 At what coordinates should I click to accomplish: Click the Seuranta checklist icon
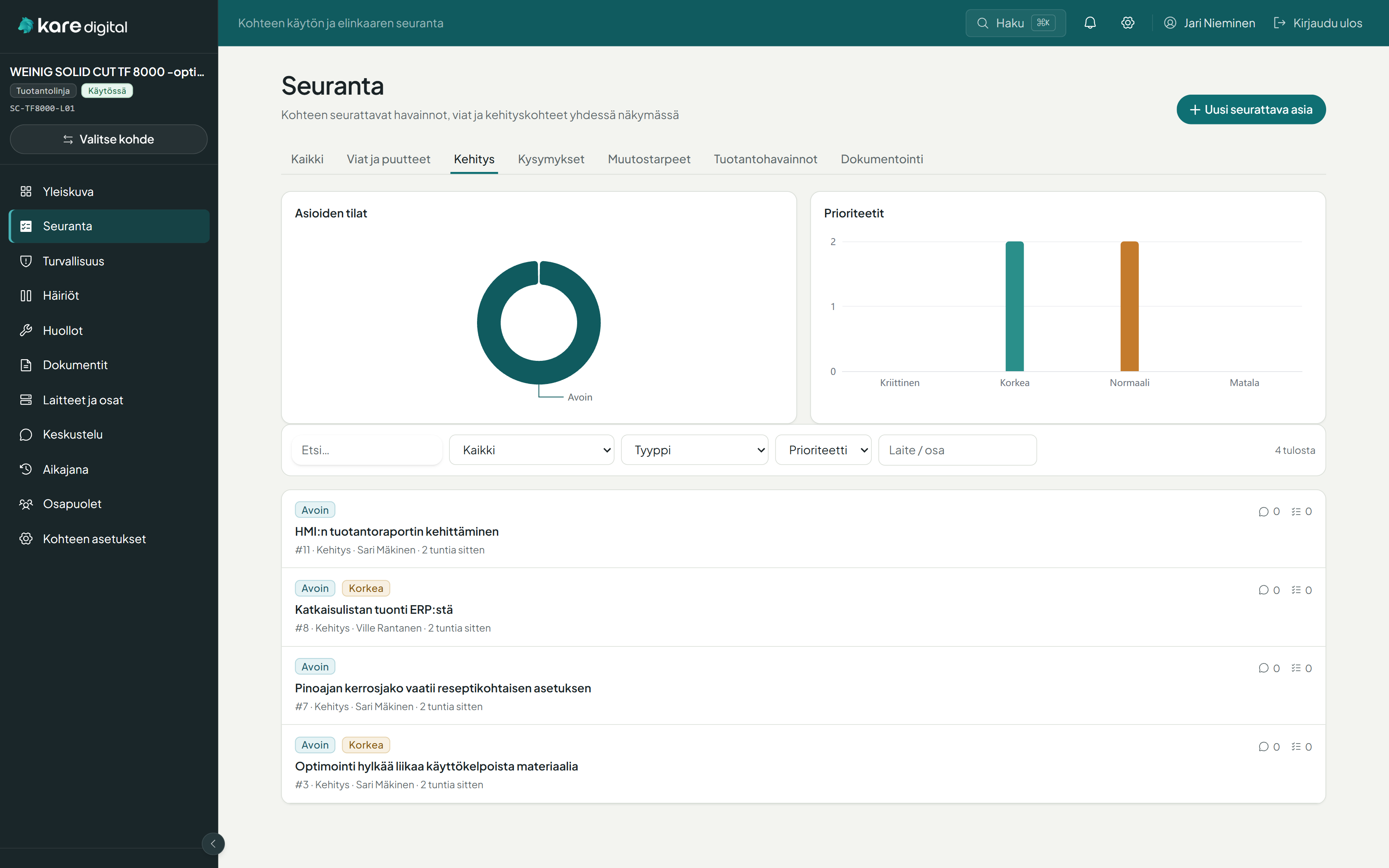point(26,226)
